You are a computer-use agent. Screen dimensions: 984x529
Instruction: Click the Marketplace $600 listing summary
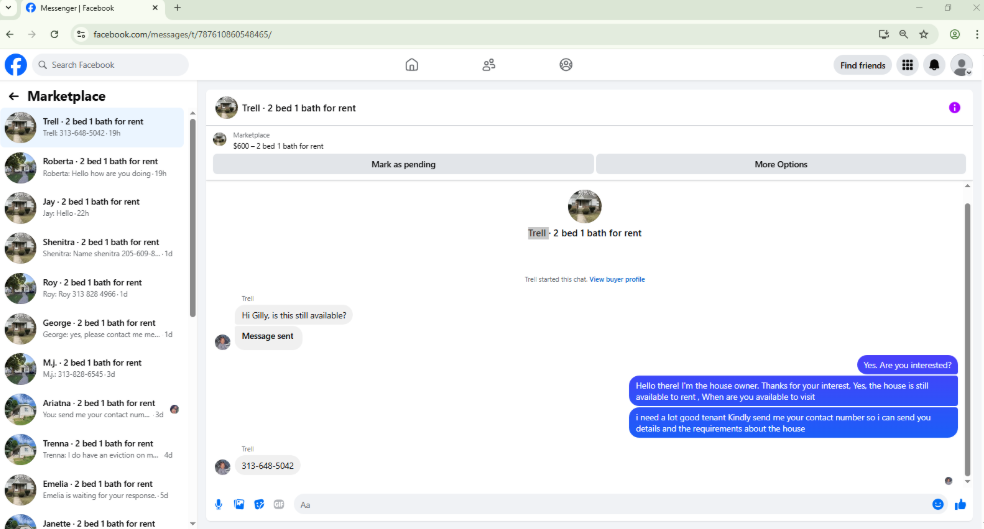click(278, 141)
